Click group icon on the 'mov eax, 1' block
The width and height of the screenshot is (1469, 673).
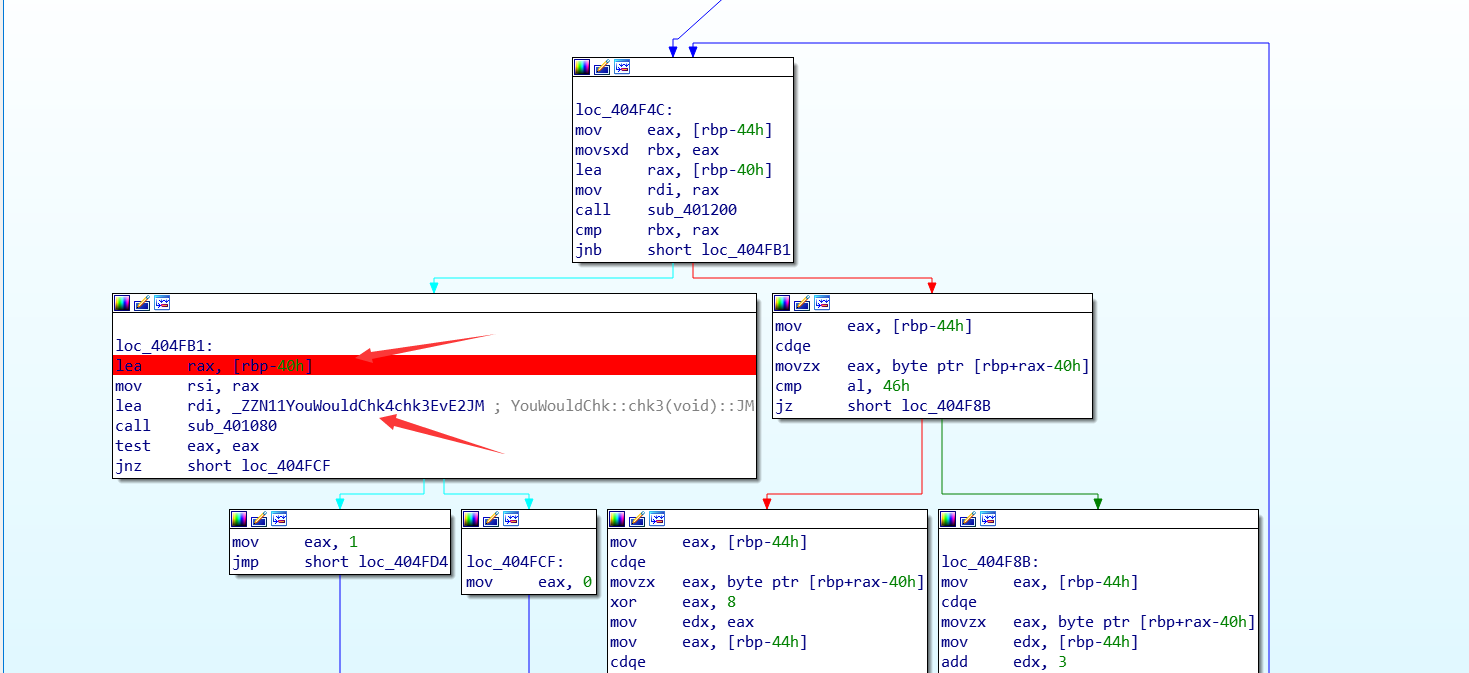point(279,519)
